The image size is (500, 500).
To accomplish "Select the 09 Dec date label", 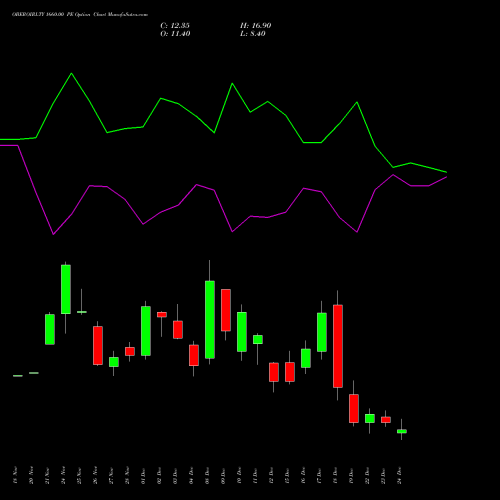I will tap(223, 475).
